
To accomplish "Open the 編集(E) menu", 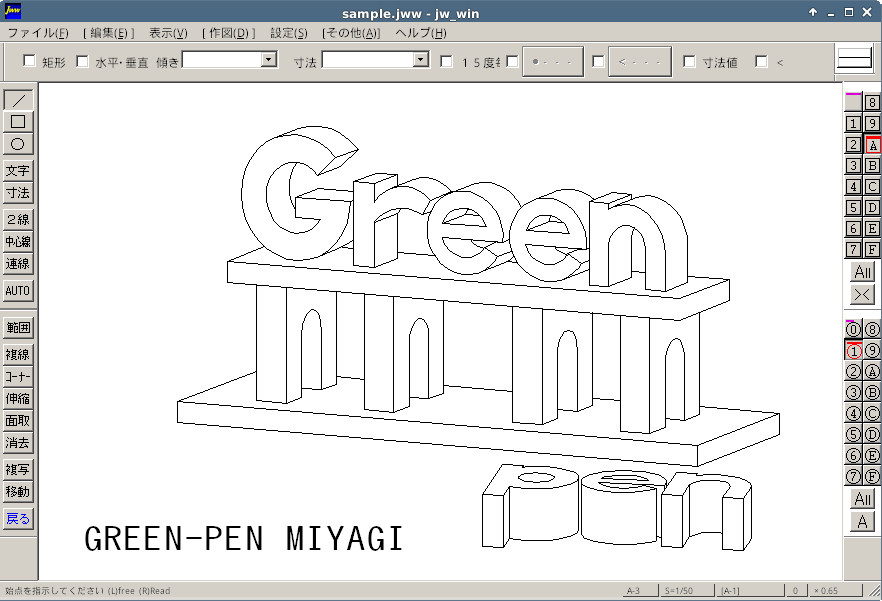I will (x=109, y=33).
